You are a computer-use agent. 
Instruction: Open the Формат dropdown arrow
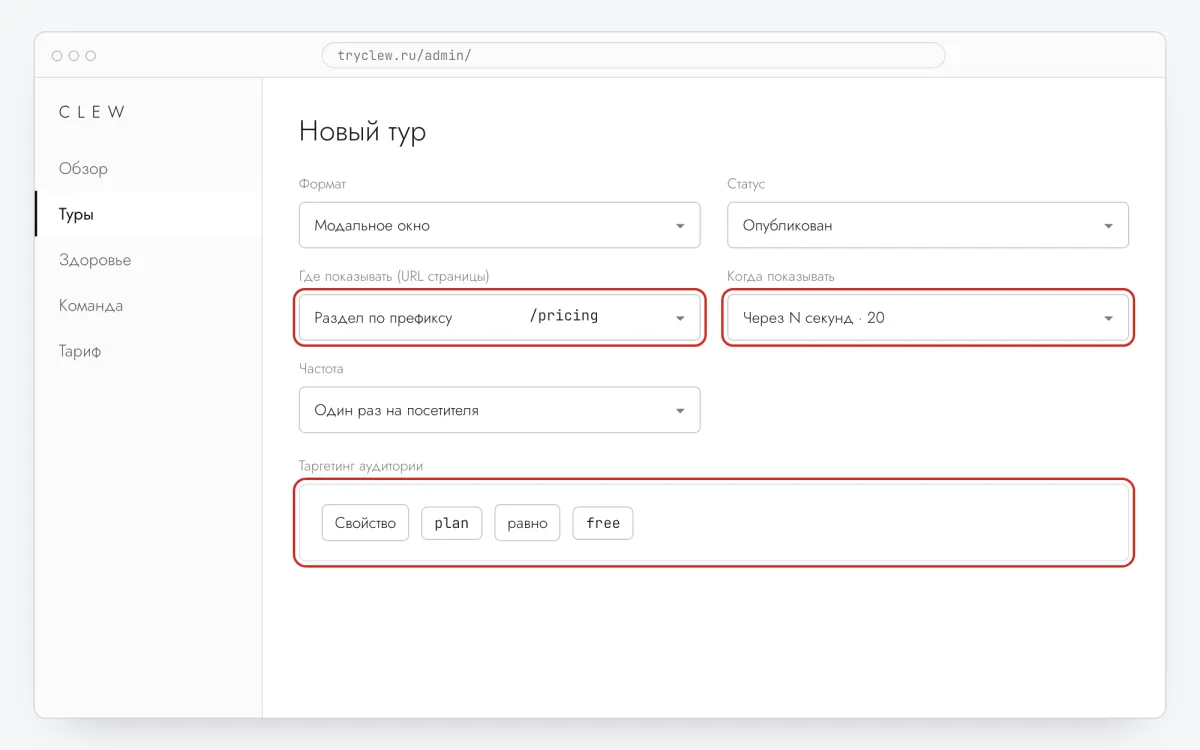coord(680,226)
